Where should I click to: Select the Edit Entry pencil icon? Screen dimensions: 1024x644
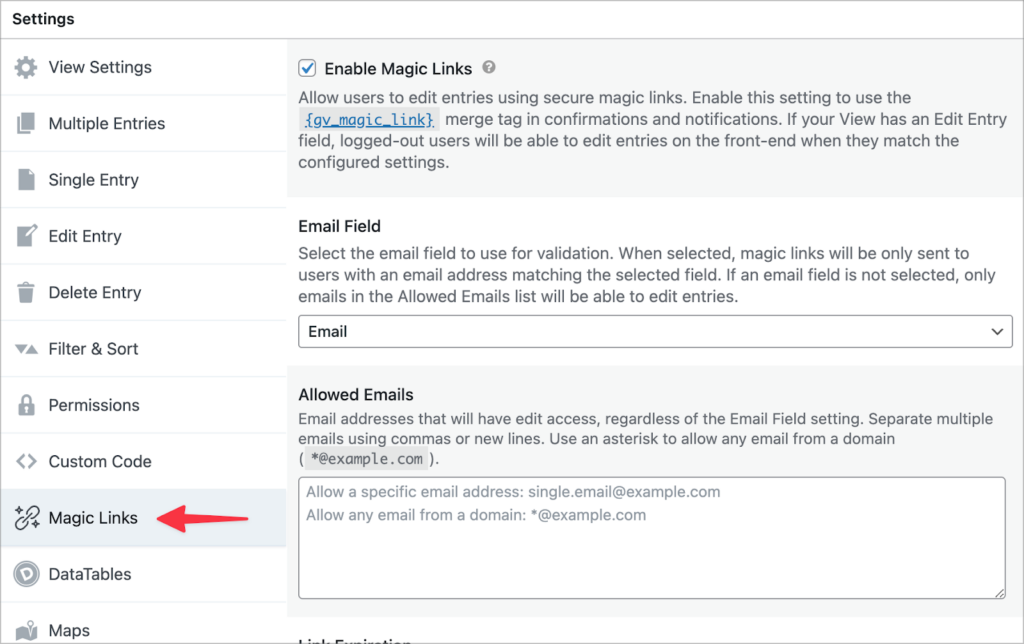(27, 236)
